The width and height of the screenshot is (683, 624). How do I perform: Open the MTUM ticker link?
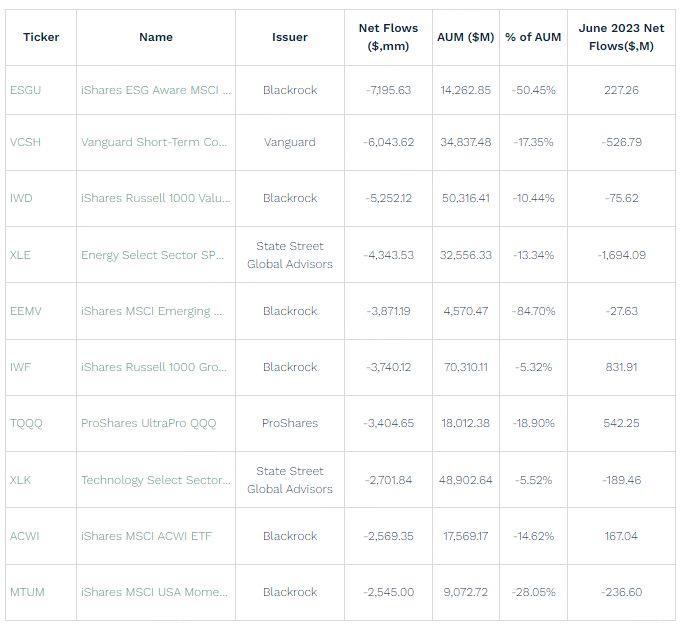click(27, 592)
